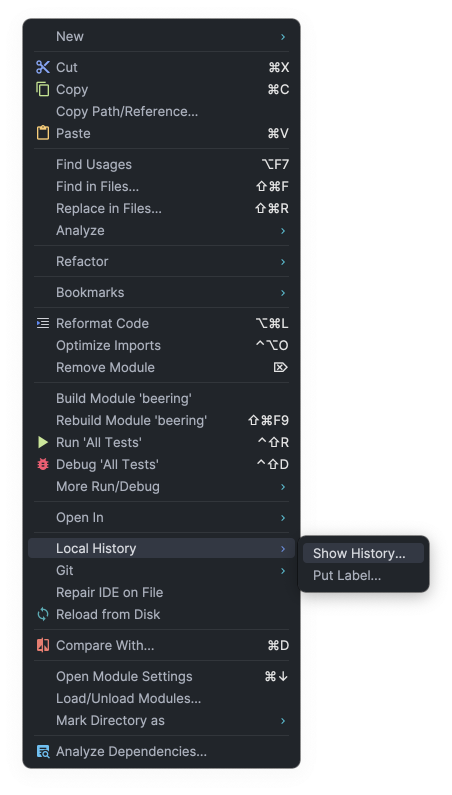
Task: Expand the Git submenu chevron
Action: pyautogui.click(x=283, y=571)
